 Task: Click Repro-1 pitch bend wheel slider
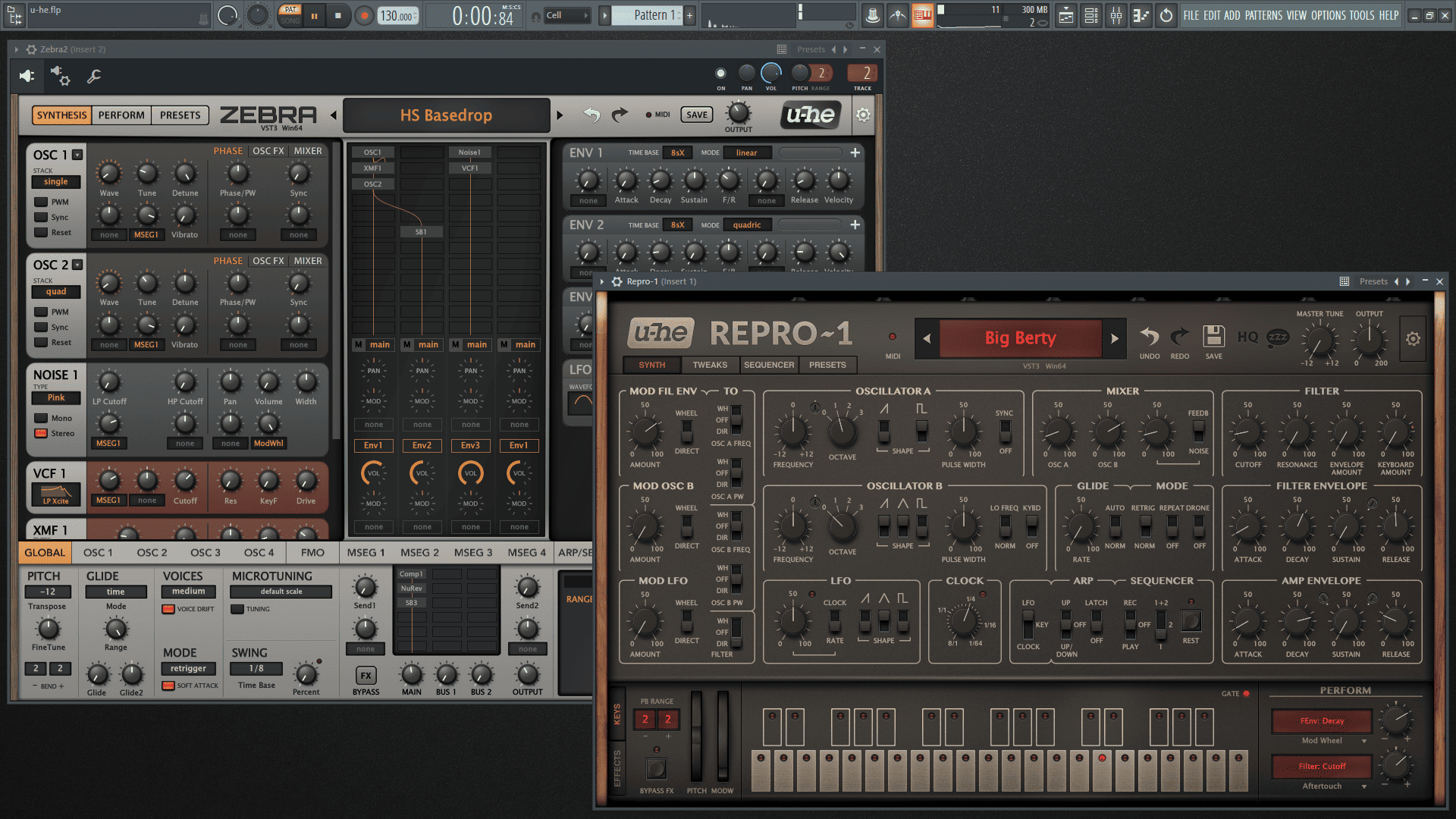pyautogui.click(x=696, y=736)
